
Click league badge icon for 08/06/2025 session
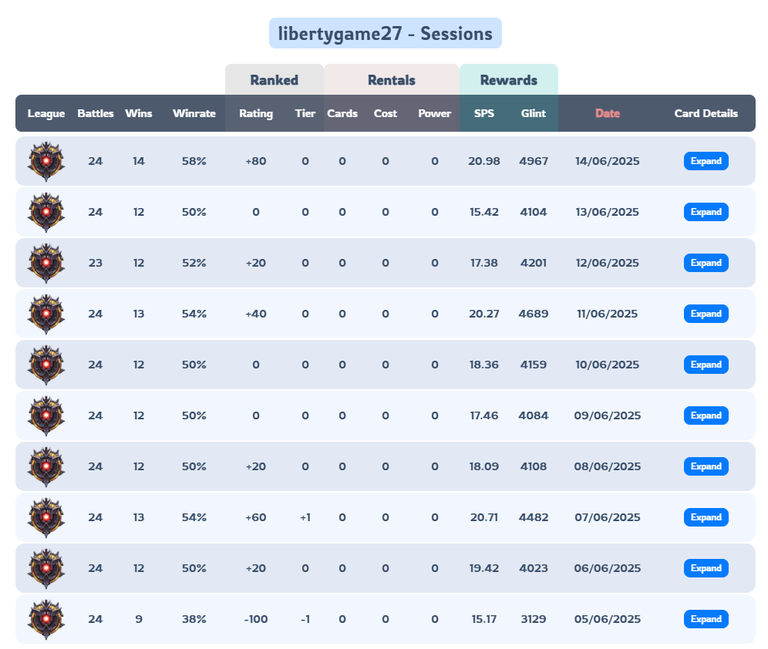coord(46,467)
